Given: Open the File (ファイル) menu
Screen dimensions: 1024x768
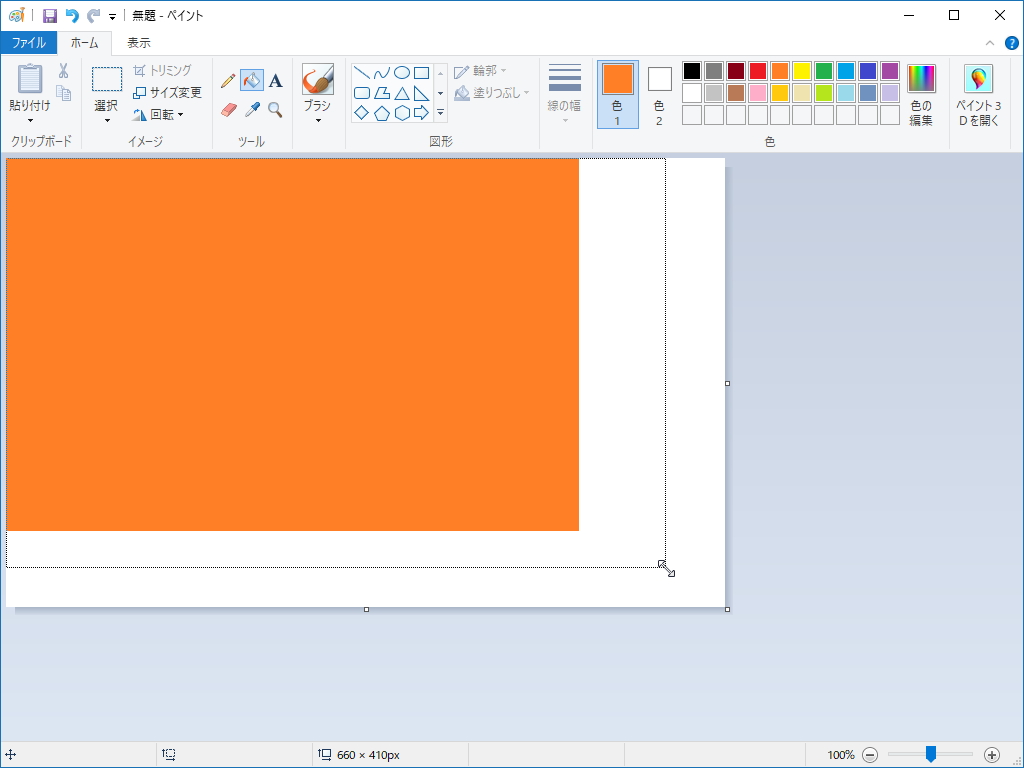Looking at the screenshot, I should [29, 43].
